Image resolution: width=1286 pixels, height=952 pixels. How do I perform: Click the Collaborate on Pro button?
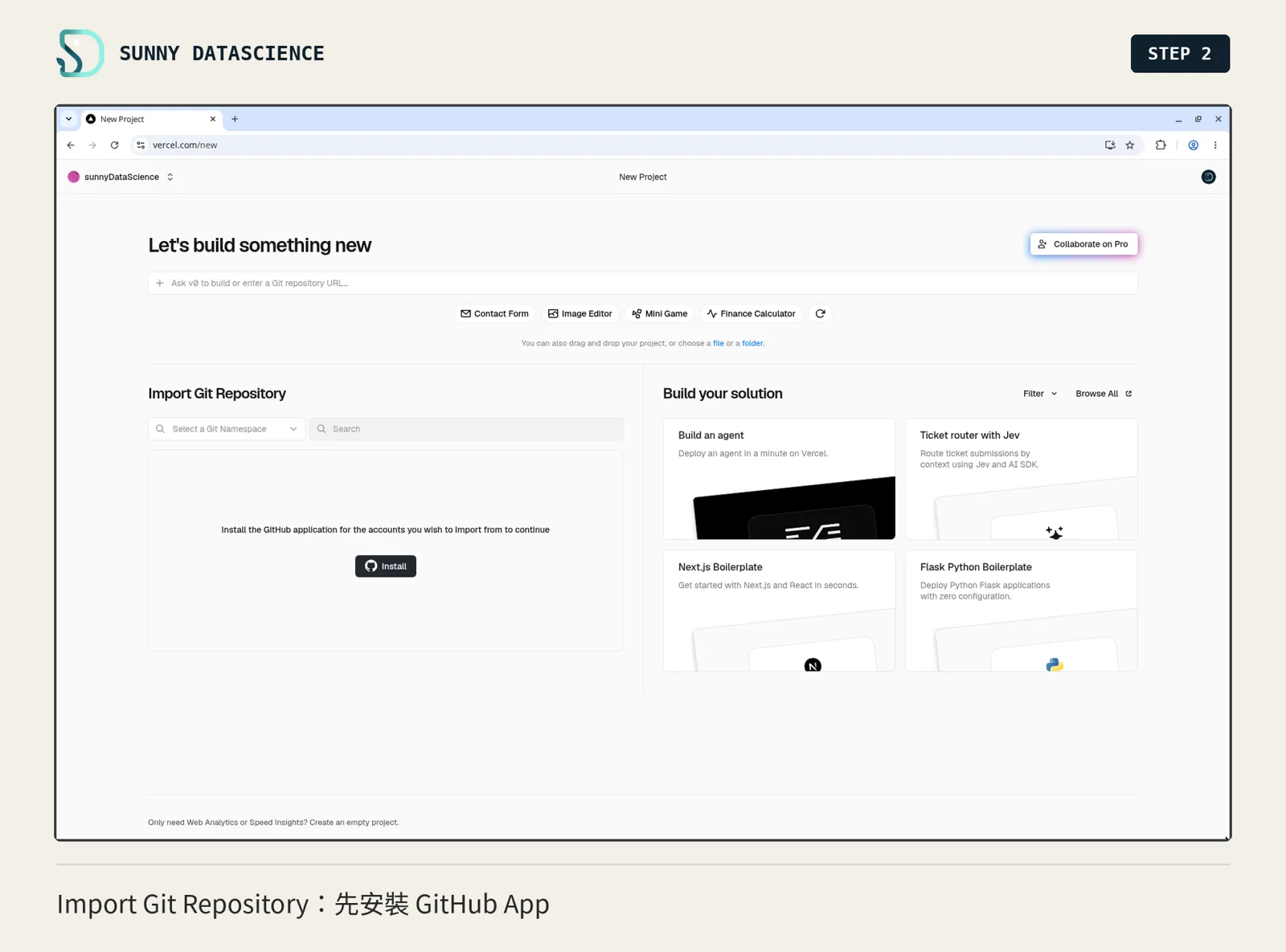point(1083,244)
